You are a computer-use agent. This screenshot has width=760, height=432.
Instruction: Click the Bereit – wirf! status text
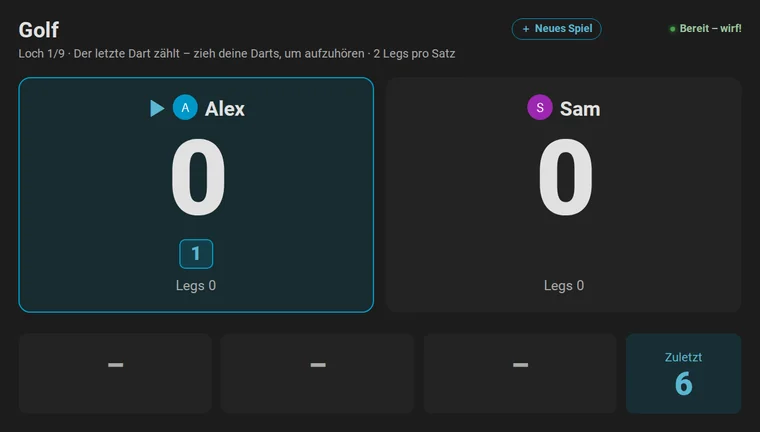[x=710, y=29]
